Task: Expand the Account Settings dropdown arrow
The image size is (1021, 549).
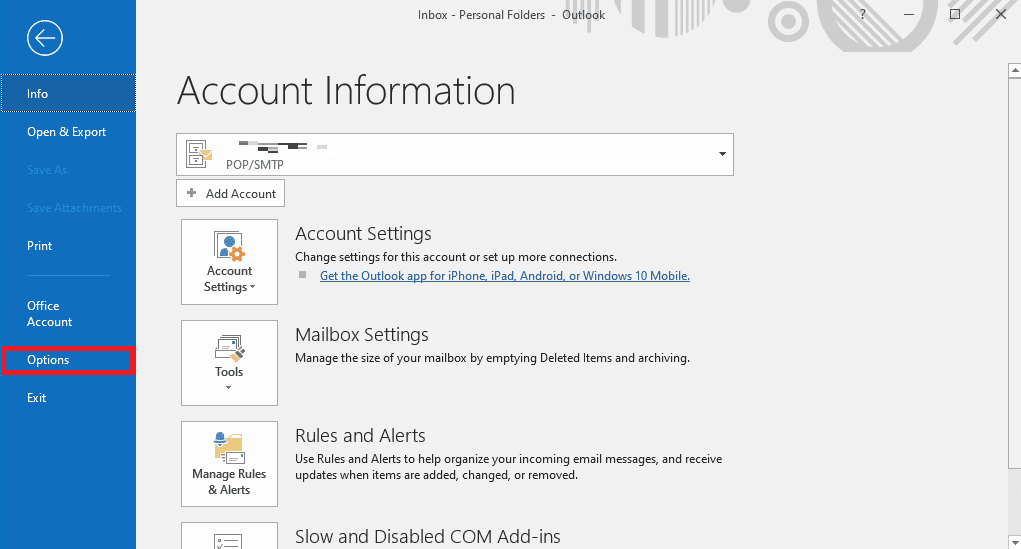Action: click(253, 287)
